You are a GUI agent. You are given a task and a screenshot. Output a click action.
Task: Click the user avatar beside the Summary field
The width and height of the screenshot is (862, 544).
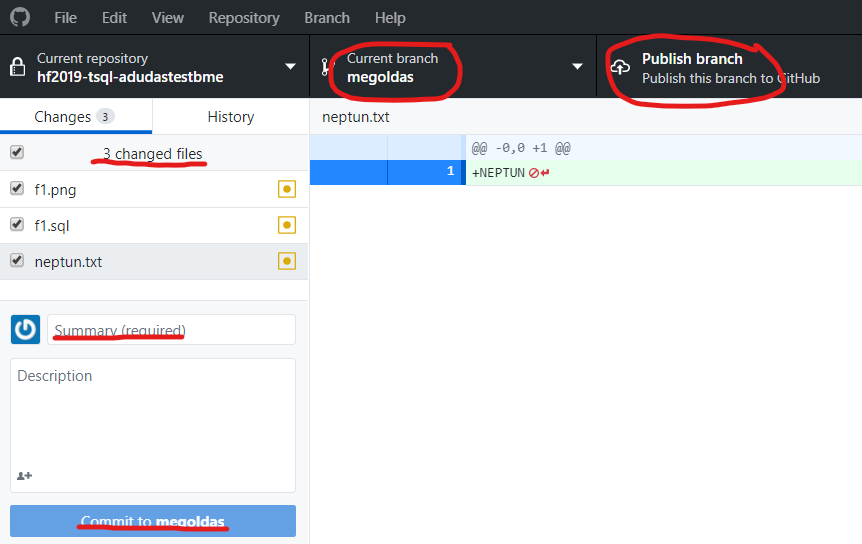25,329
